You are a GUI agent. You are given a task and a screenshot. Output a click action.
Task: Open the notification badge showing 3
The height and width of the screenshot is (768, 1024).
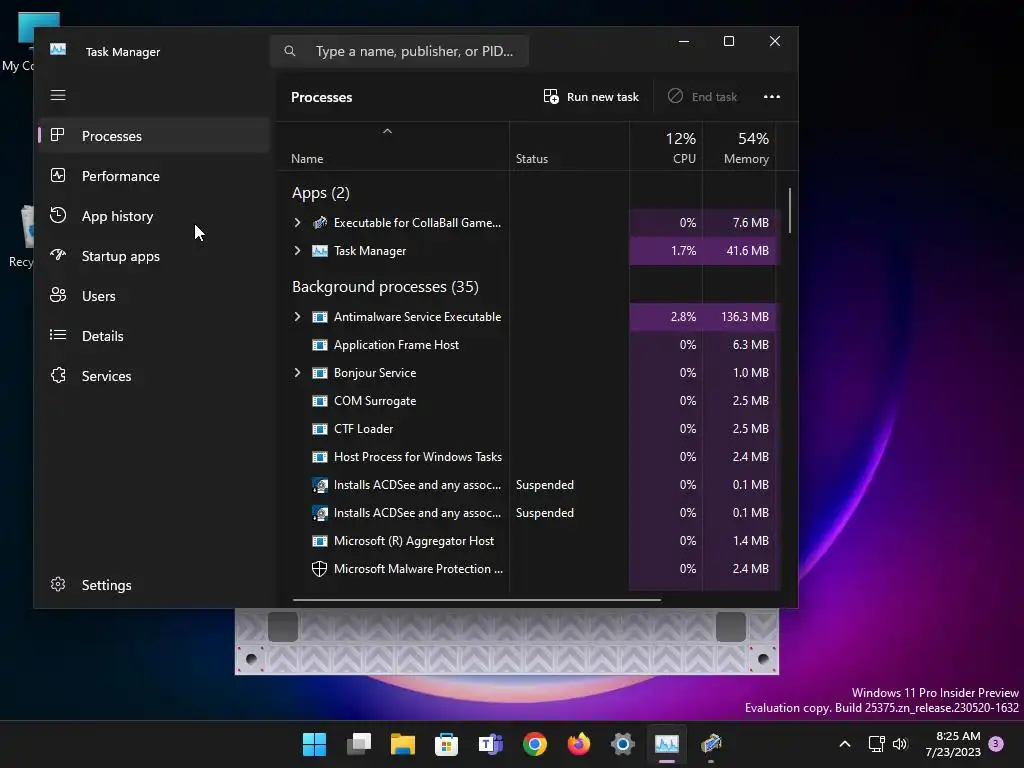pos(996,744)
